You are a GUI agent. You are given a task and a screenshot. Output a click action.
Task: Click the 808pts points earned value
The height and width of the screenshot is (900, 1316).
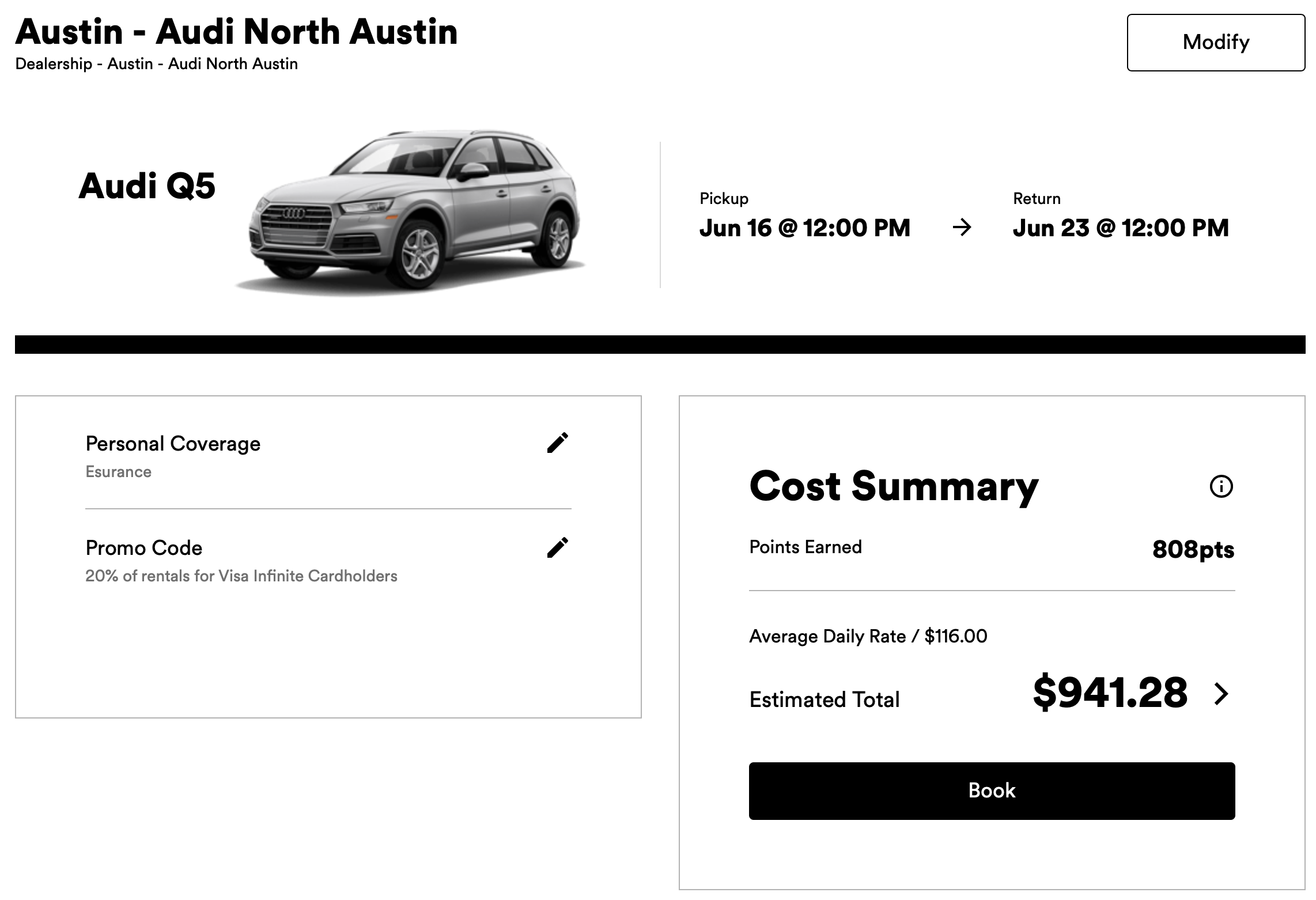[x=1193, y=549]
